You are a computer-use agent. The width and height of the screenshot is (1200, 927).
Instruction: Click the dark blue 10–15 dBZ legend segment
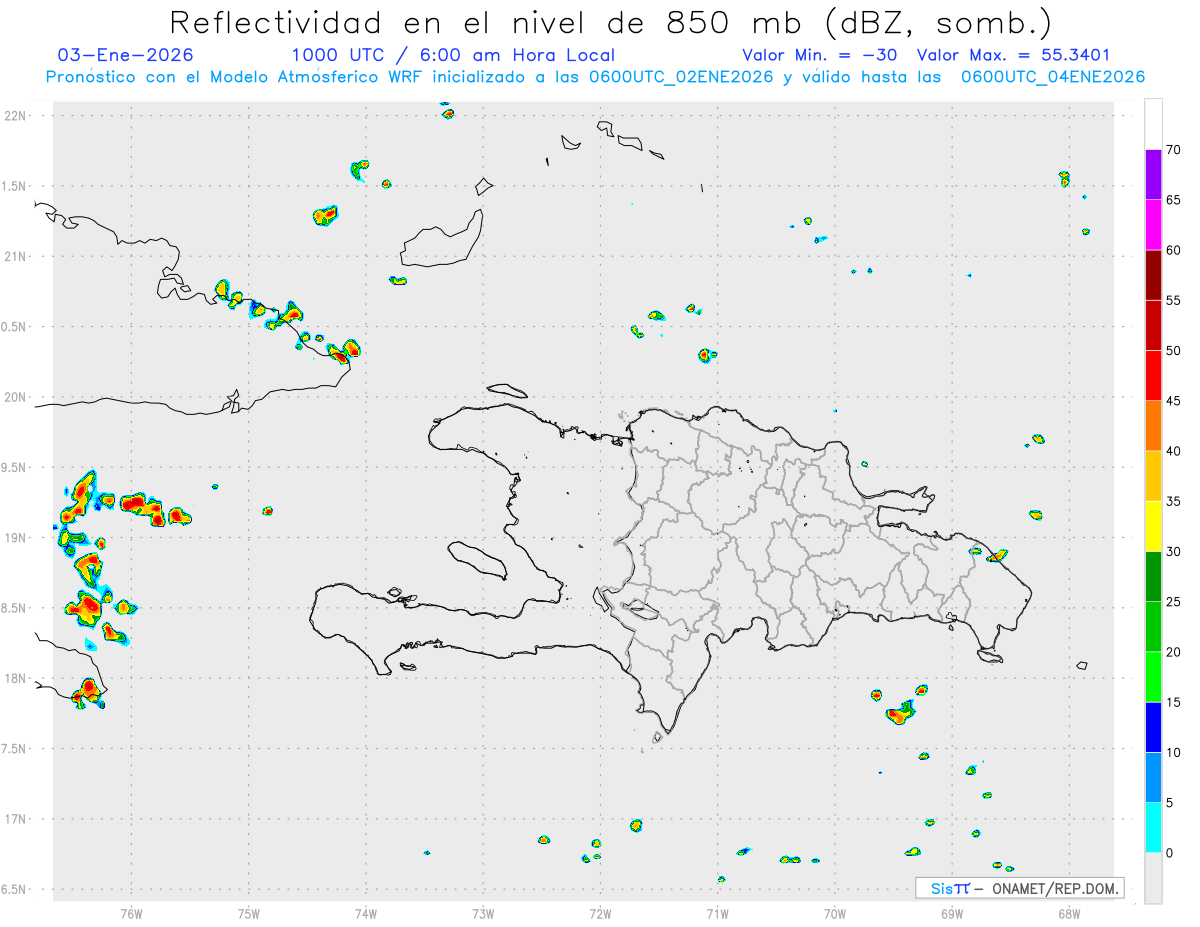tap(1153, 727)
